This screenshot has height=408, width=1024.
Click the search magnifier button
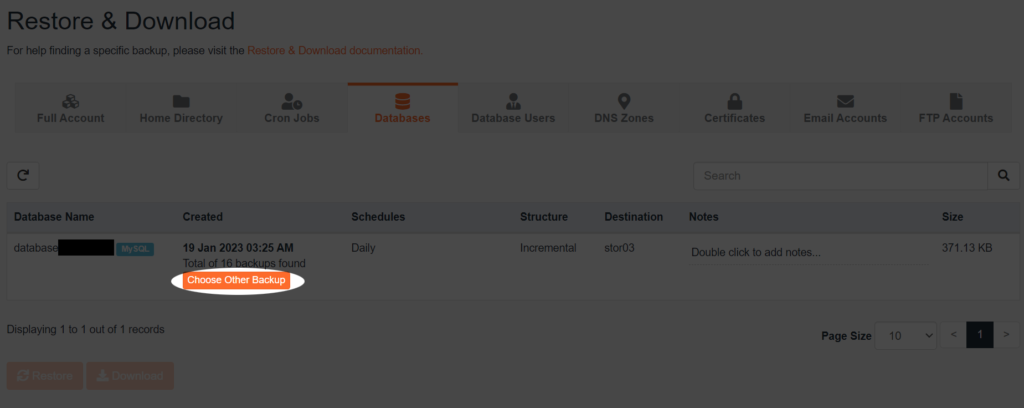coord(1003,176)
